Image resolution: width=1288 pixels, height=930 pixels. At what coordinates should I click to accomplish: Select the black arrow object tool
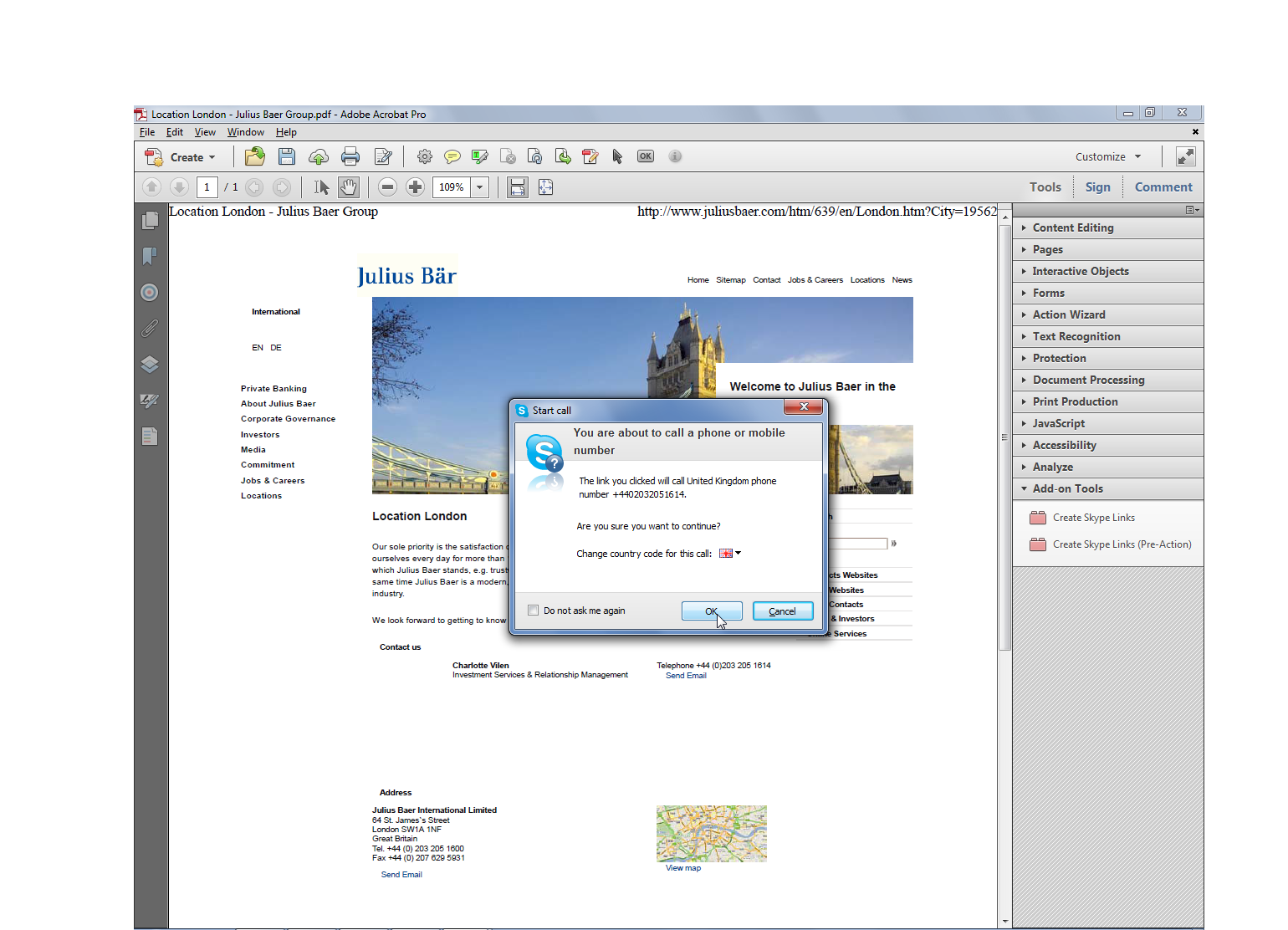pyautogui.click(x=617, y=156)
